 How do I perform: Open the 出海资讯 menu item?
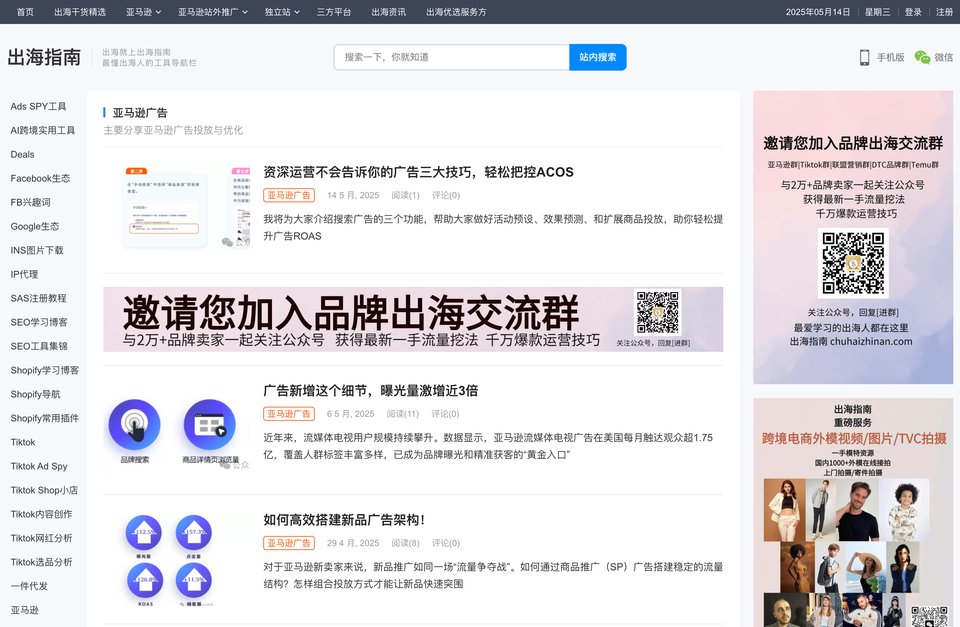[x=388, y=12]
